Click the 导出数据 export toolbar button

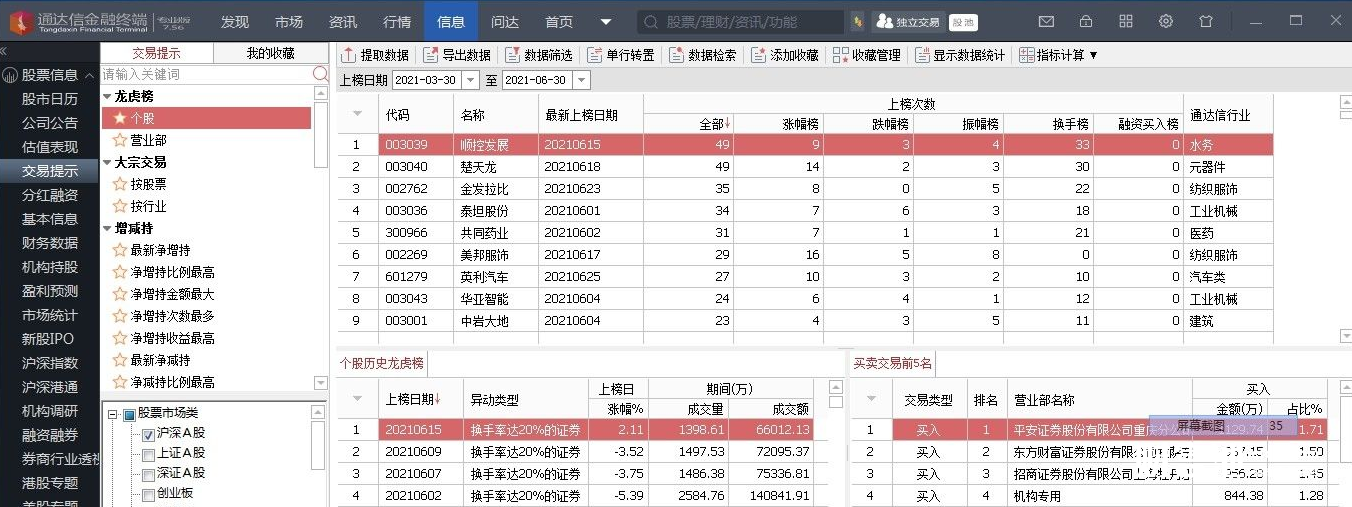457,55
